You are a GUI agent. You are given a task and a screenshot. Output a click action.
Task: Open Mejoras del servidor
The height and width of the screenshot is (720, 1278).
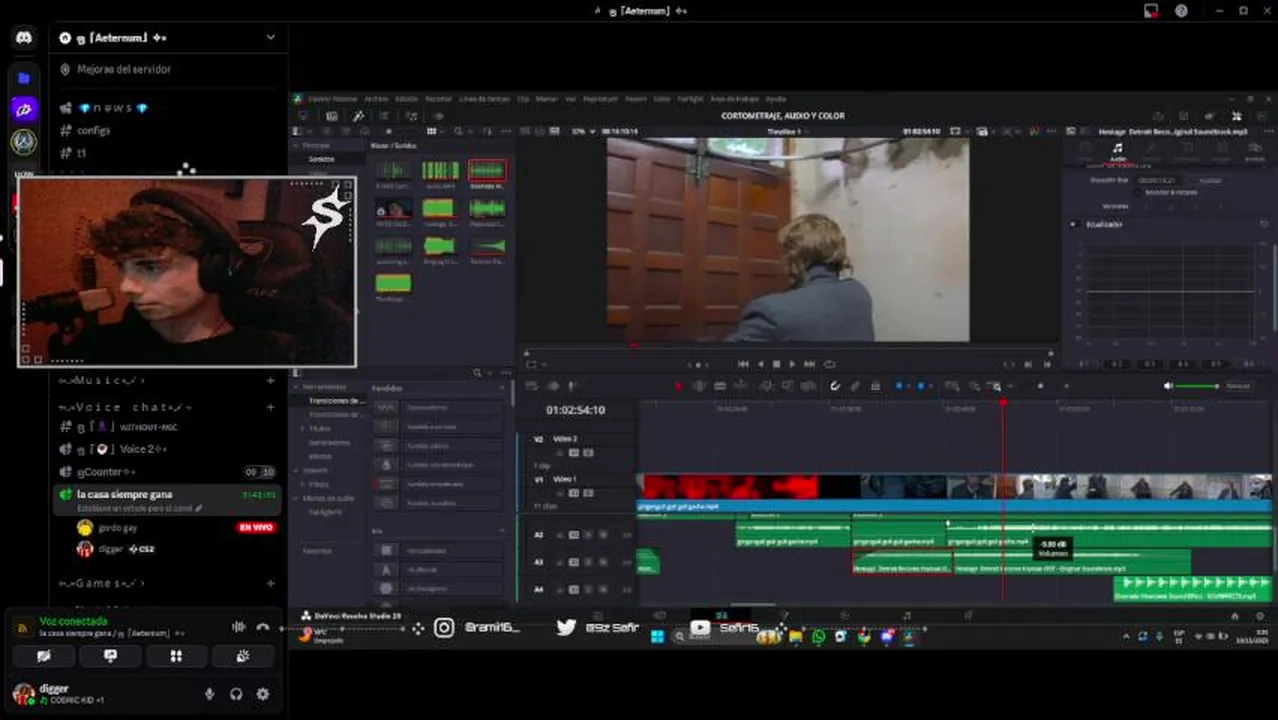124,70
